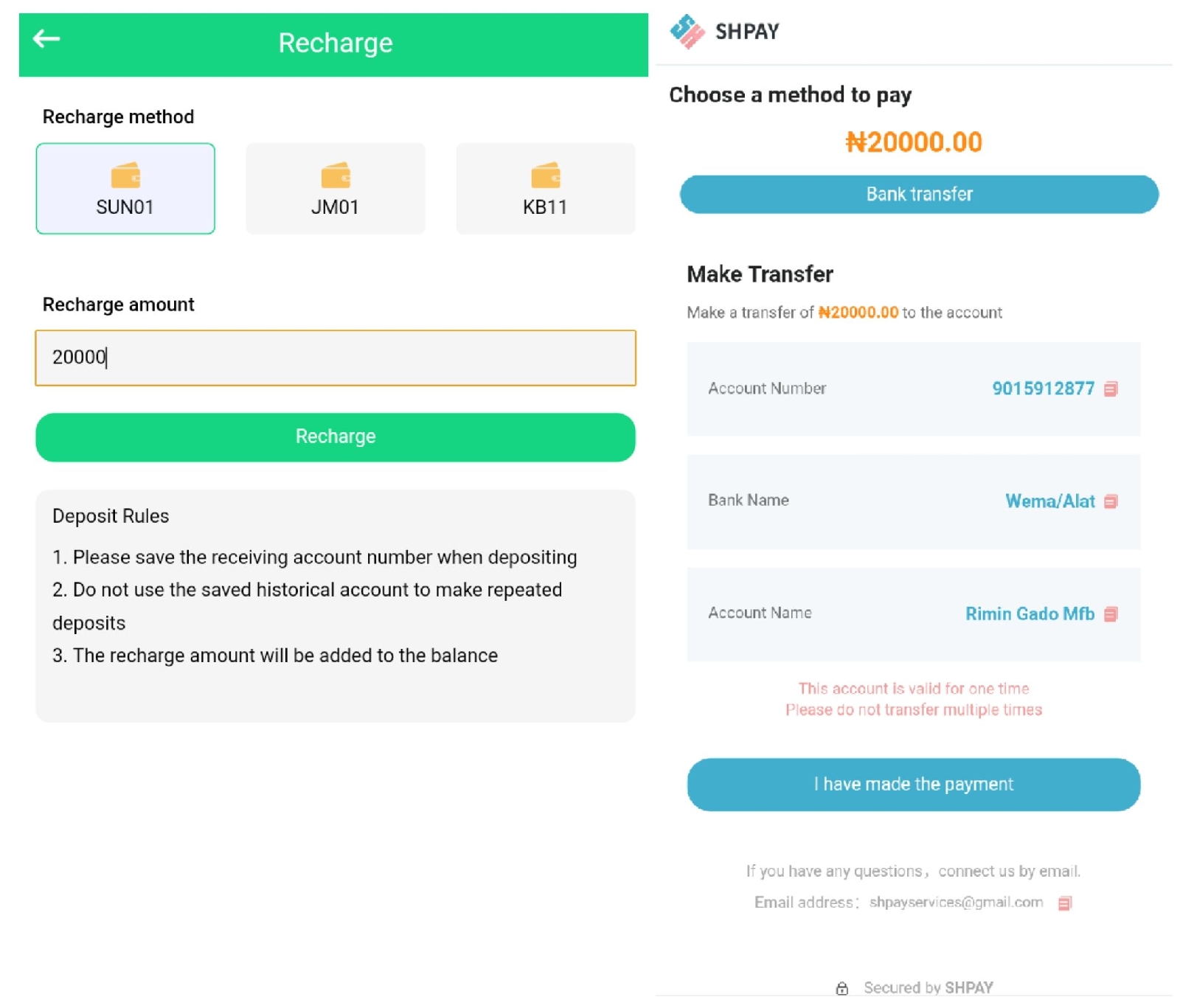Copy the account number 9015912877
The height and width of the screenshot is (1008, 1180).
[x=1111, y=389]
